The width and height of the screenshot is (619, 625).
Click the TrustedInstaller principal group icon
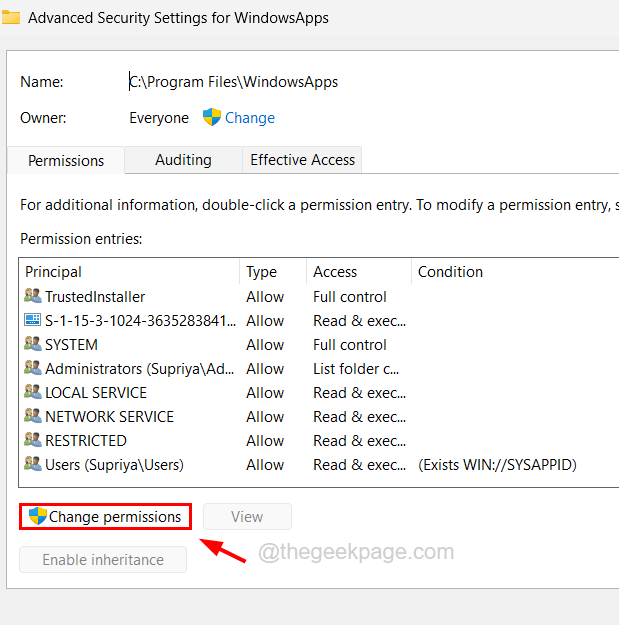coord(33,297)
